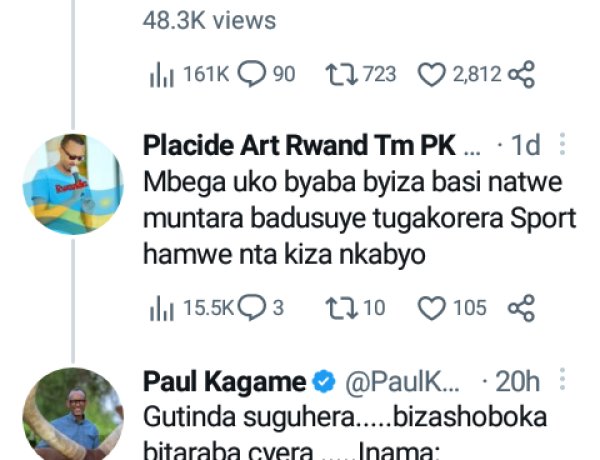Open Placide Art Rwand's profile picture
The width and height of the screenshot is (600, 460).
tap(73, 184)
